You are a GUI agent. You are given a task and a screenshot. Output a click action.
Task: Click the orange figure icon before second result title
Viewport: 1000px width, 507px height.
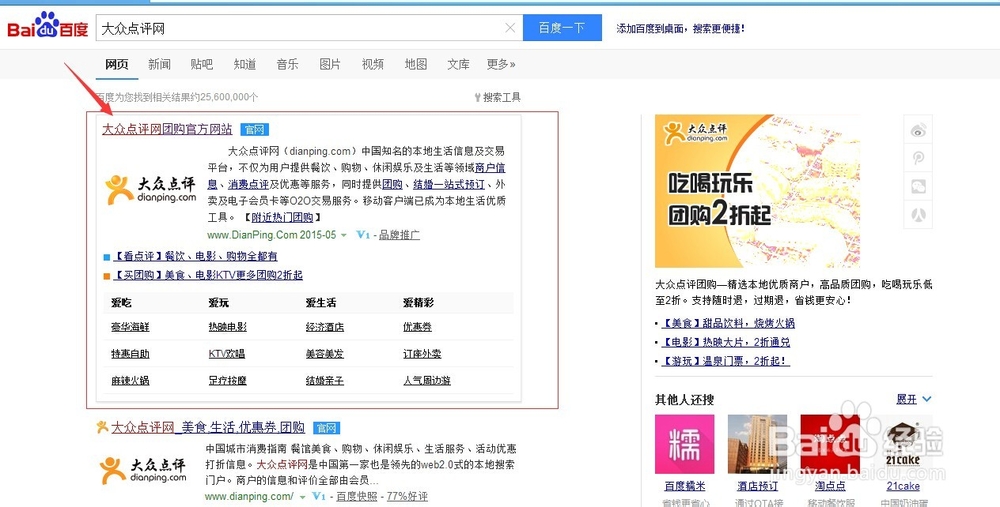(102, 427)
